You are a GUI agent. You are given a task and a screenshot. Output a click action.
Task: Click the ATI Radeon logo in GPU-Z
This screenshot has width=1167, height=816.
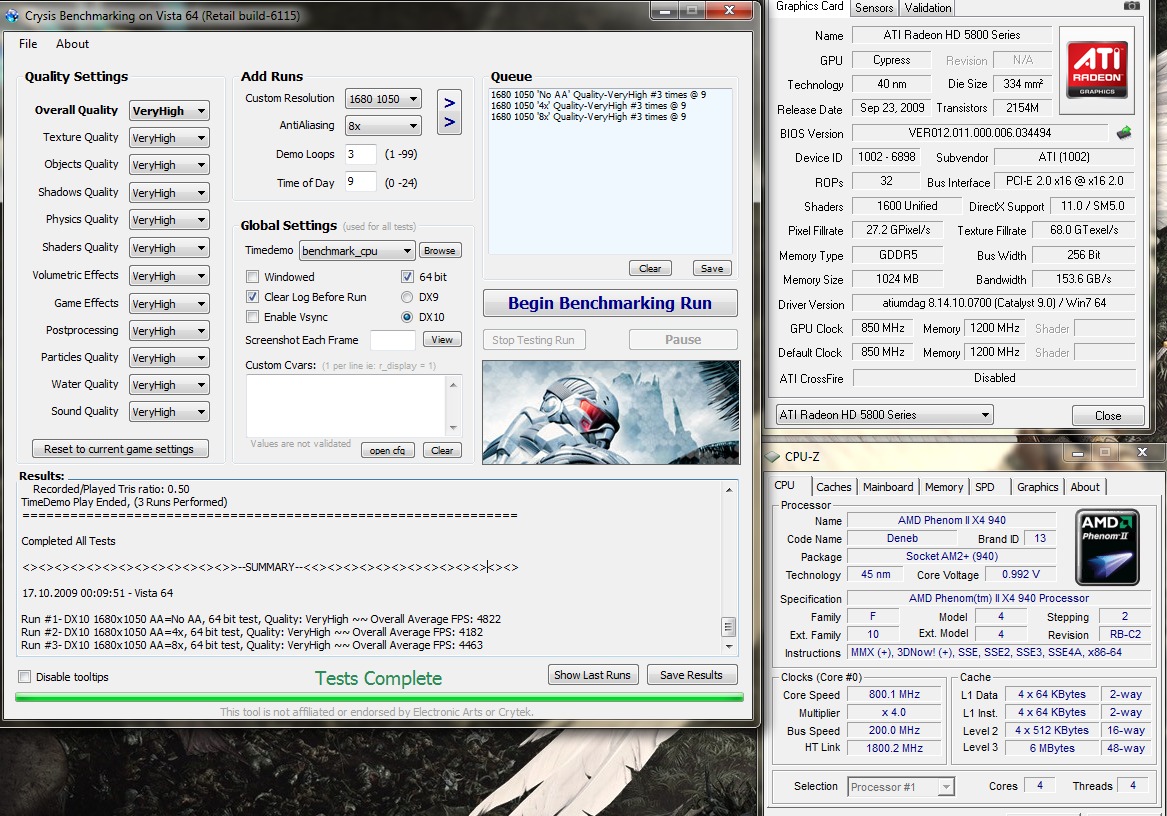(x=1097, y=70)
